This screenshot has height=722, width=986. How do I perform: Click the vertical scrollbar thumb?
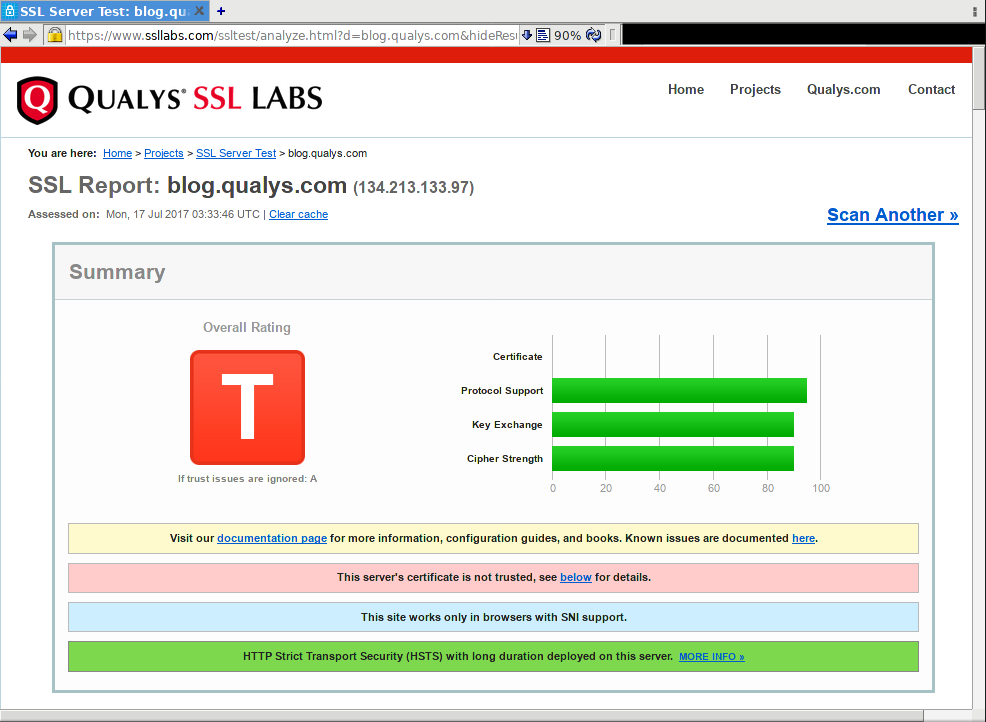coord(979,79)
